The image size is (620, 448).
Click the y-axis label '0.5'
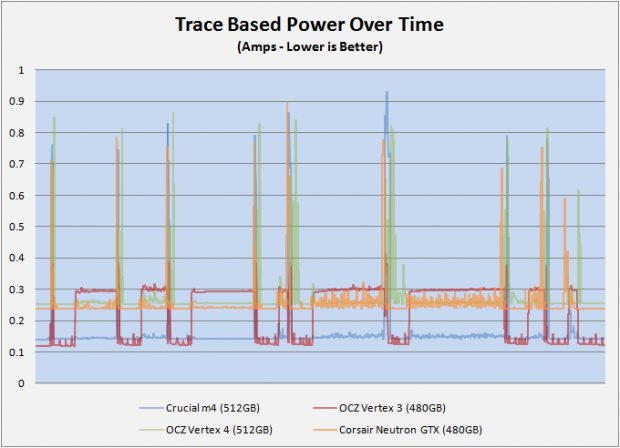[17, 227]
